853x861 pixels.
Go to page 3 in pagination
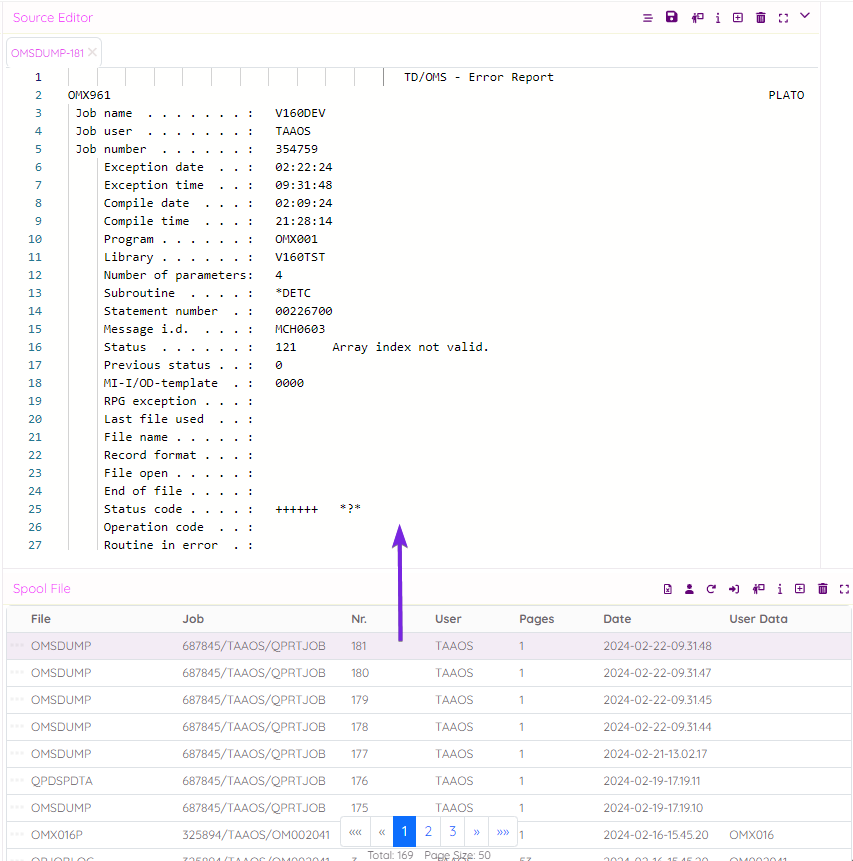tap(452, 831)
